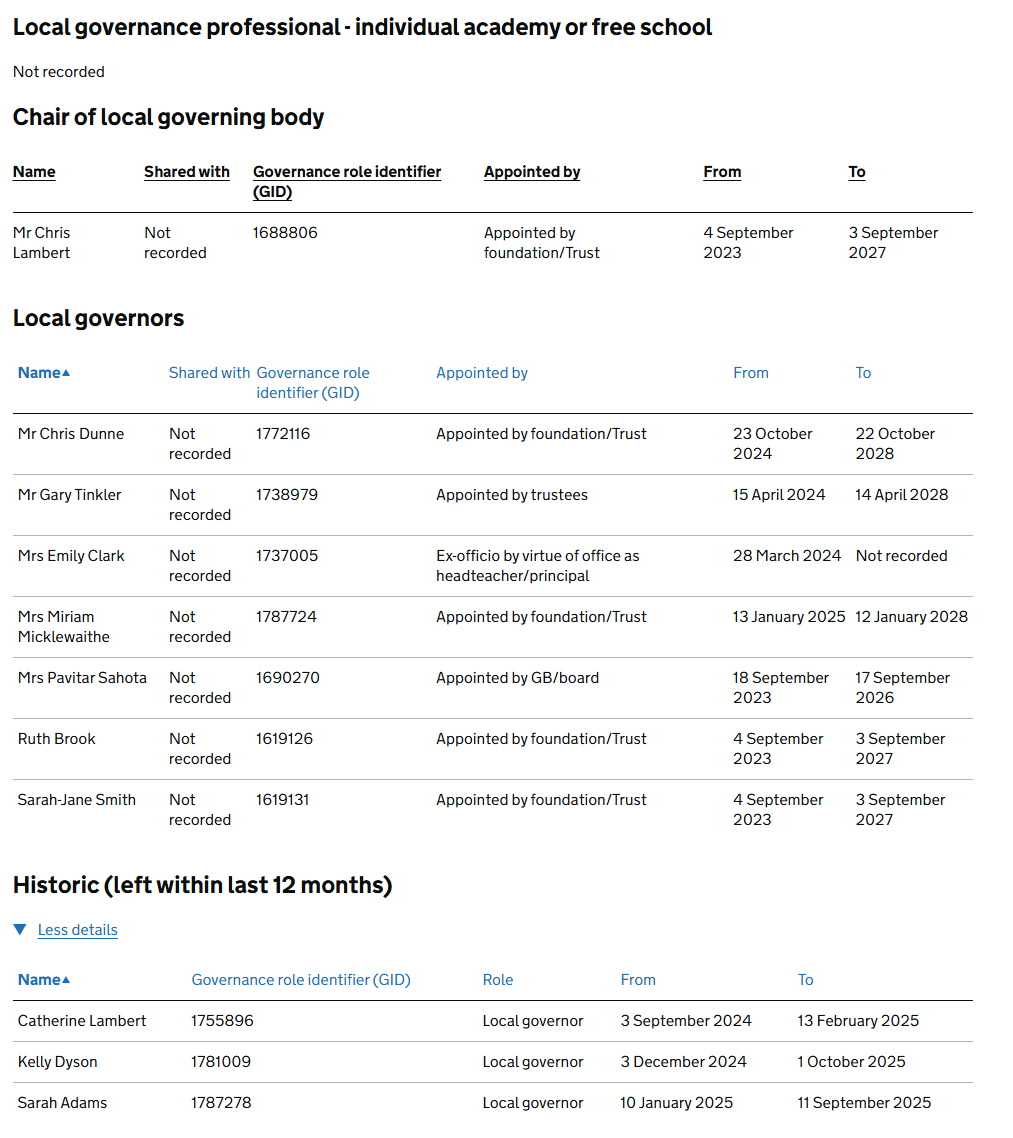
Task: Click Name header in Chair table
Action: 34,172
